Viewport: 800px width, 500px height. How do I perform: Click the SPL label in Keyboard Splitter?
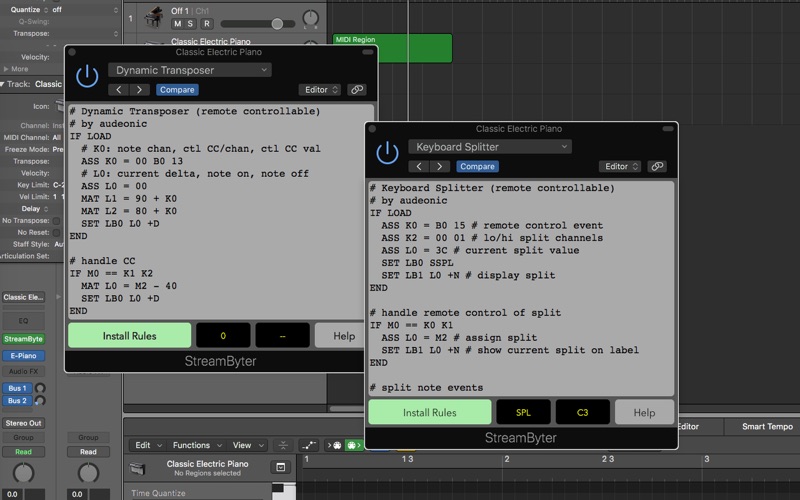coord(523,412)
